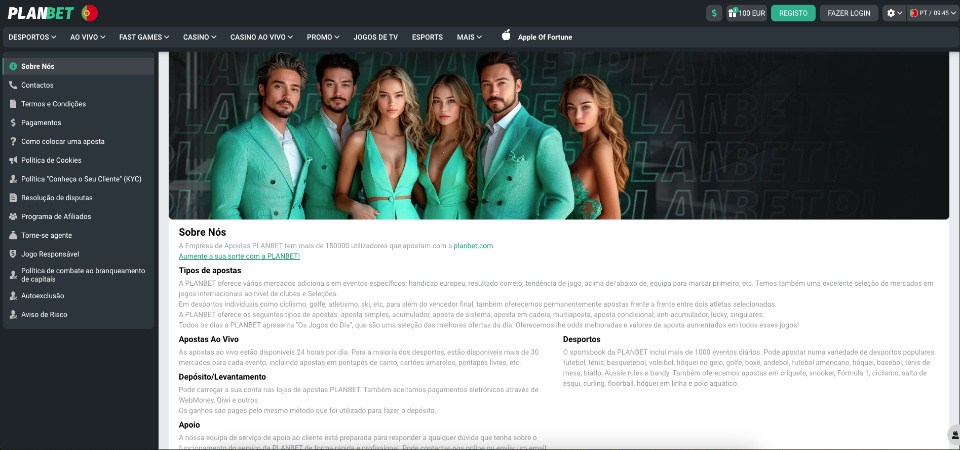
Task: Click the Apple Of Fortune apple icon
Action: [506, 36]
